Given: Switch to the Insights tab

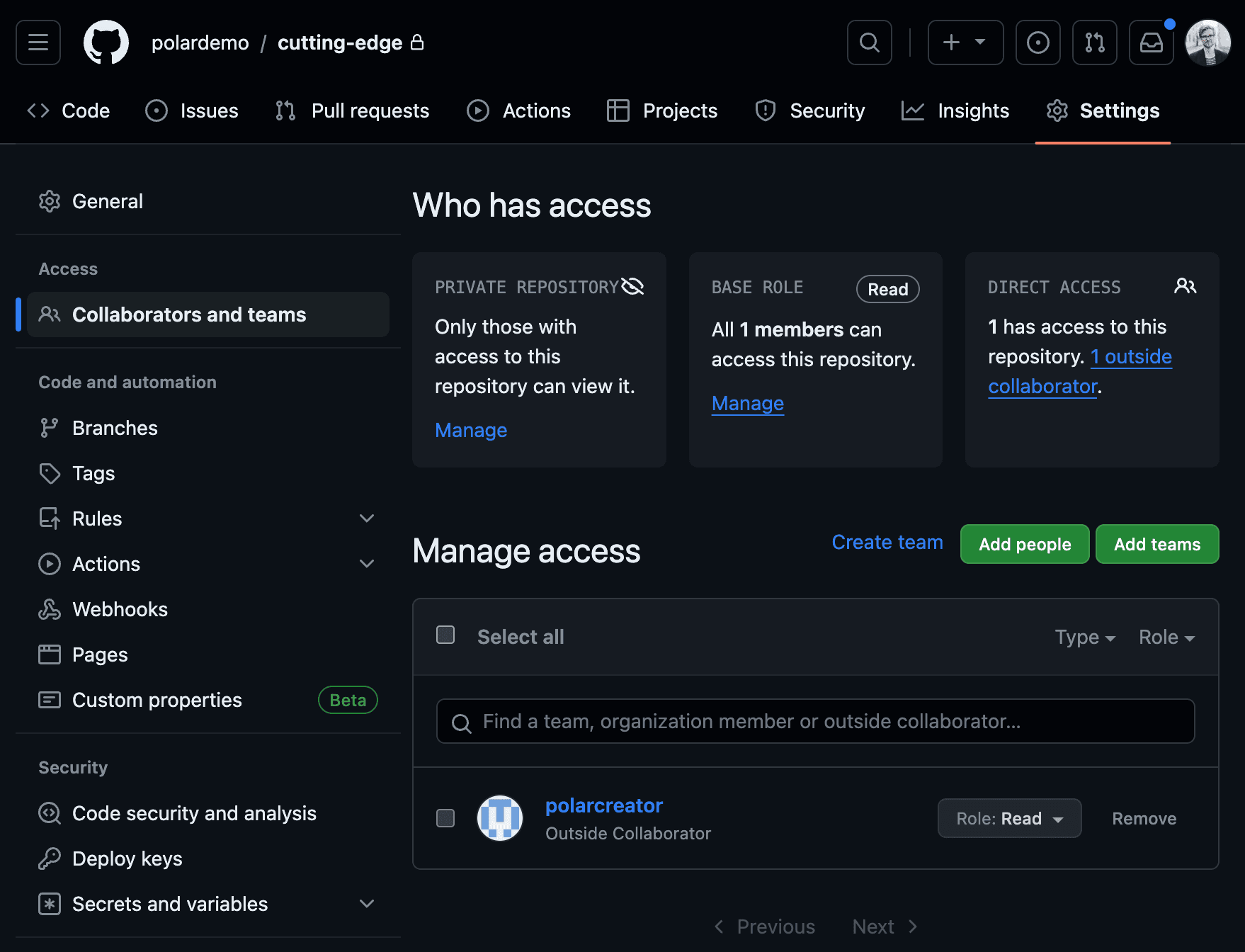Looking at the screenshot, I should coord(955,110).
